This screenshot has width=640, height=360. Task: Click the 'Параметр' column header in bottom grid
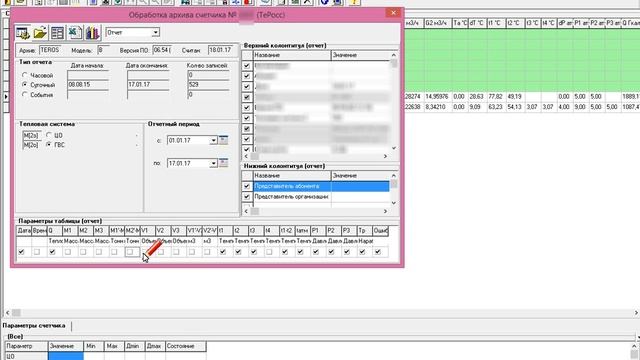click(x=27, y=346)
